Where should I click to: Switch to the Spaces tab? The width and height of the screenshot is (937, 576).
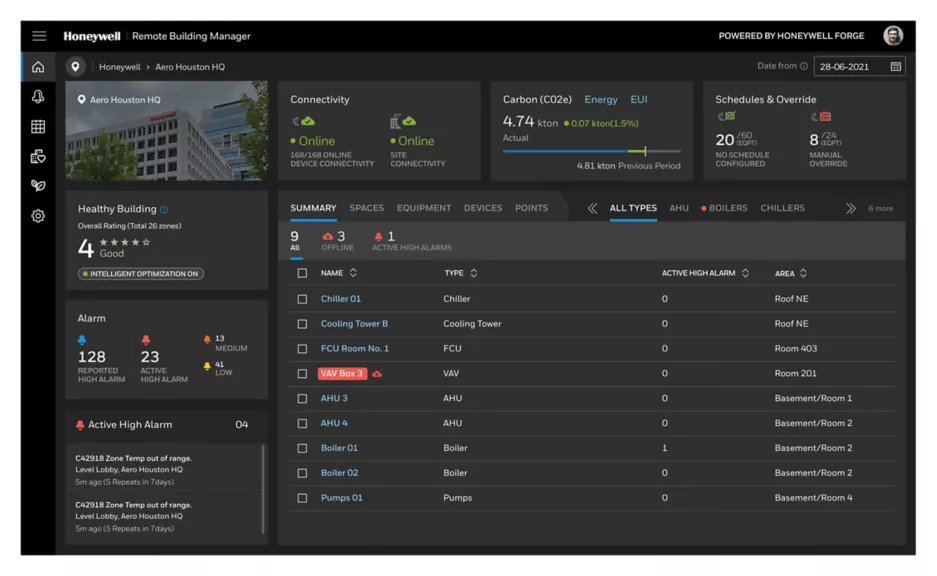tap(366, 208)
